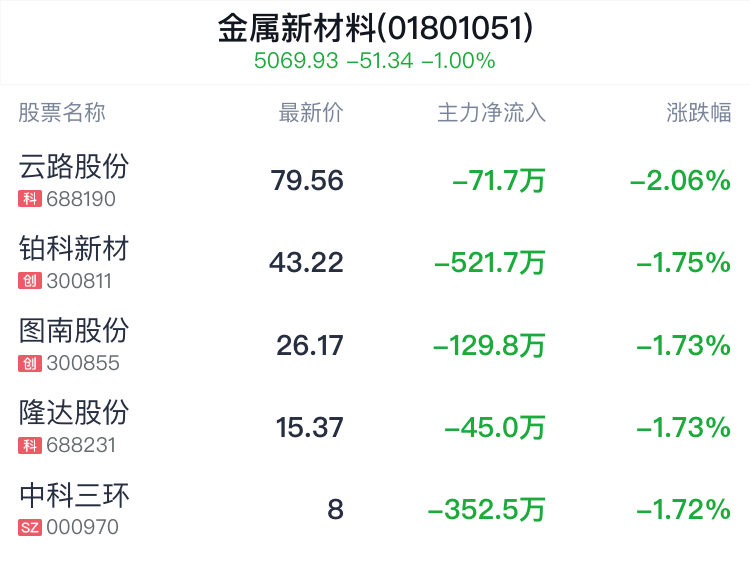Click the 创 badge beside 300811
Image resolution: width=750 pixels, height=564 pixels.
[x=30, y=281]
